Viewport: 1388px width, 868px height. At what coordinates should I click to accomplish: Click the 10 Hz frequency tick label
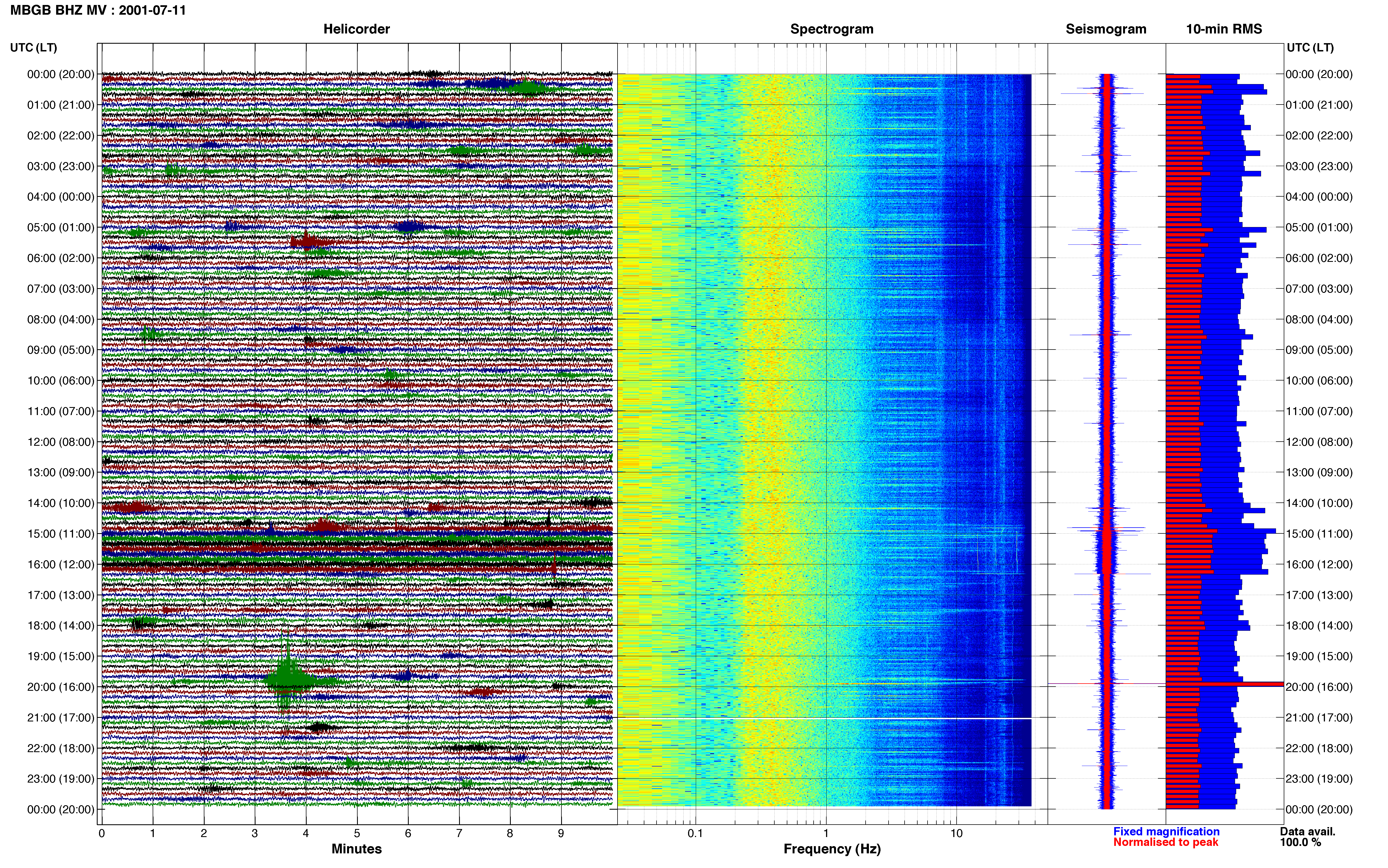coord(956,833)
